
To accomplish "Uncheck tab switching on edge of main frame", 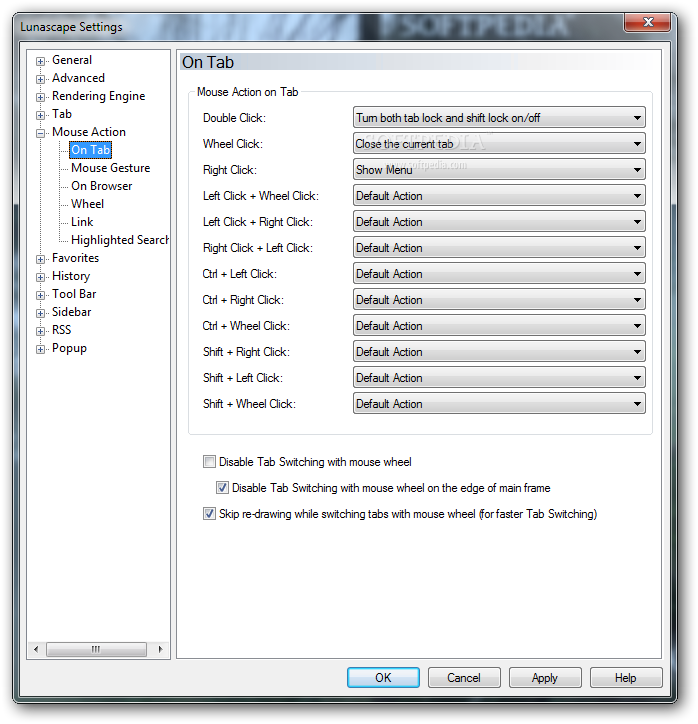I will [222, 488].
